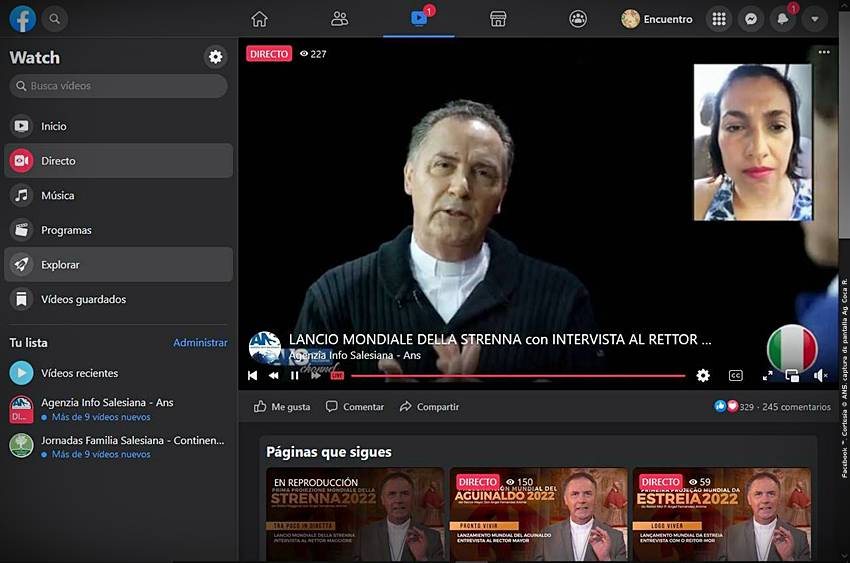Click the Me gusta button
The image size is (850, 563).
pyautogui.click(x=282, y=407)
